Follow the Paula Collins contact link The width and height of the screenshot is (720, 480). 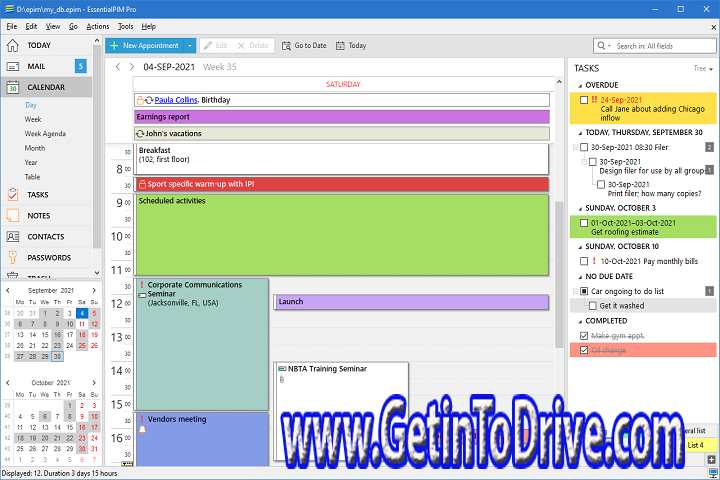pyautogui.click(x=176, y=100)
